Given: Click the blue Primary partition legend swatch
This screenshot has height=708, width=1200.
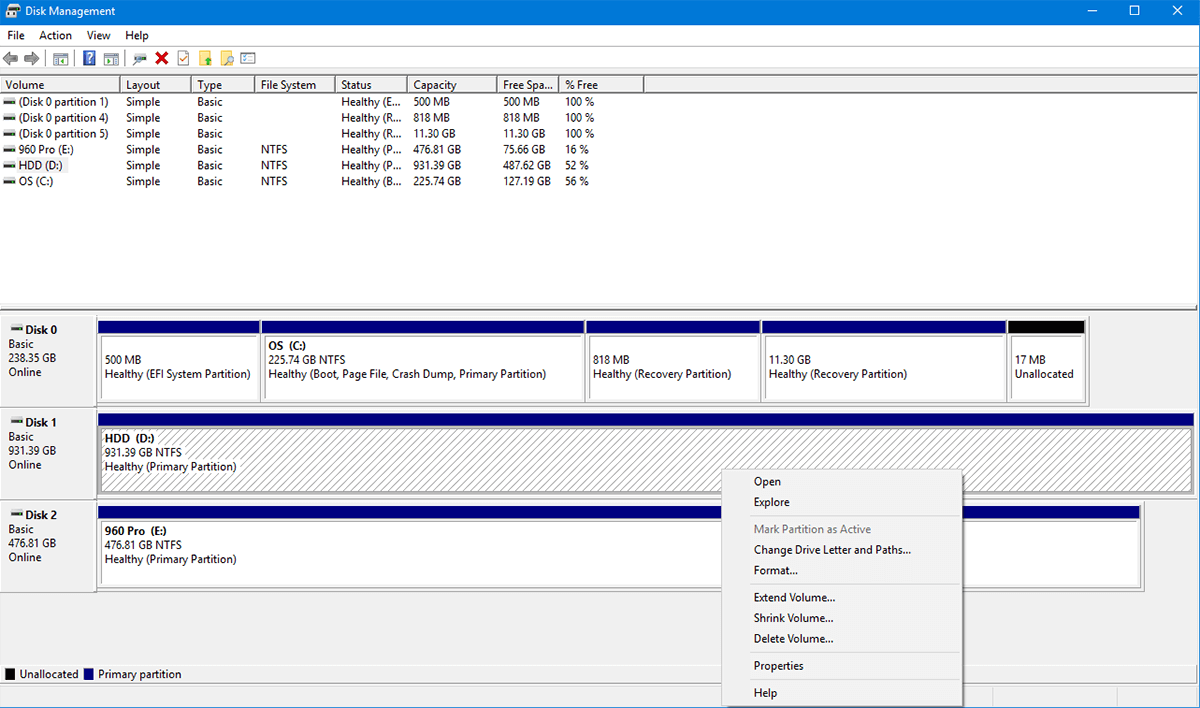Looking at the screenshot, I should point(89,675).
